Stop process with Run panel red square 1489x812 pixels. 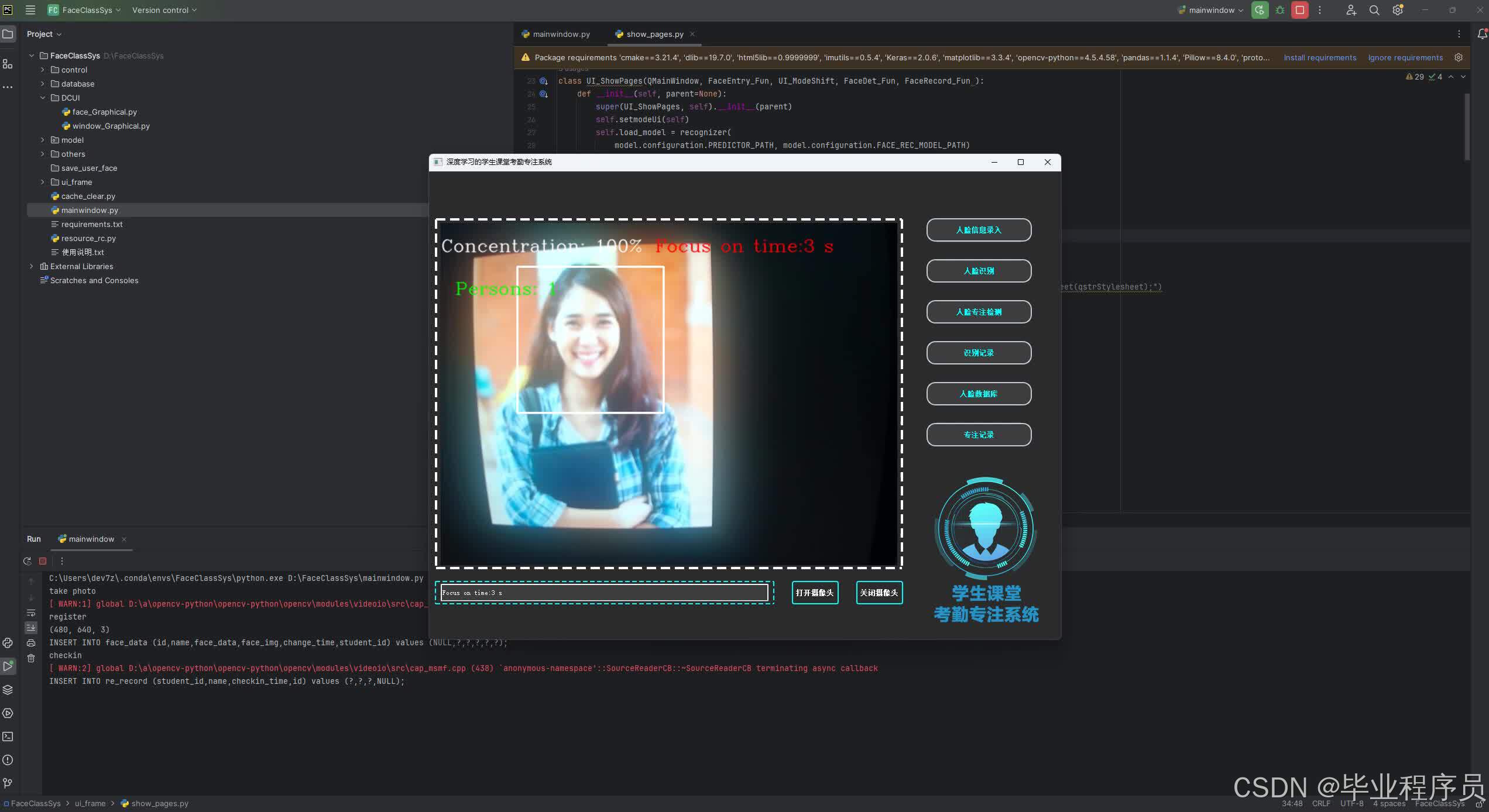[x=43, y=561]
